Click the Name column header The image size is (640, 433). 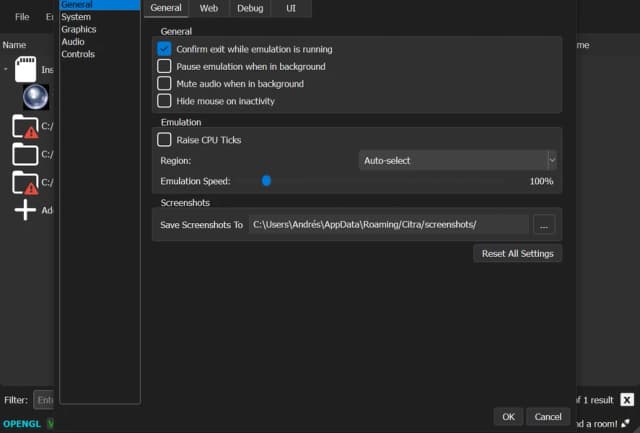14,45
